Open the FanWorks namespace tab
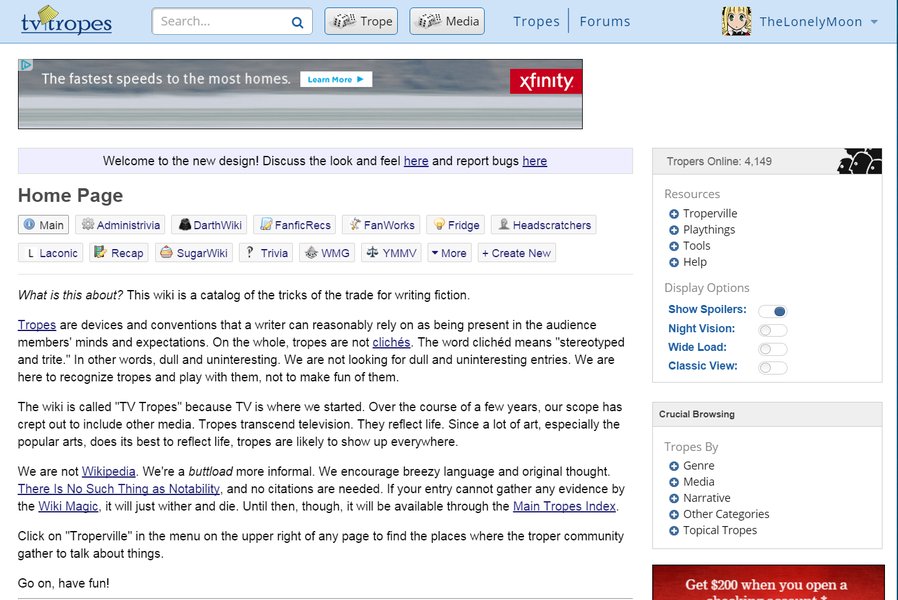 tap(381, 225)
